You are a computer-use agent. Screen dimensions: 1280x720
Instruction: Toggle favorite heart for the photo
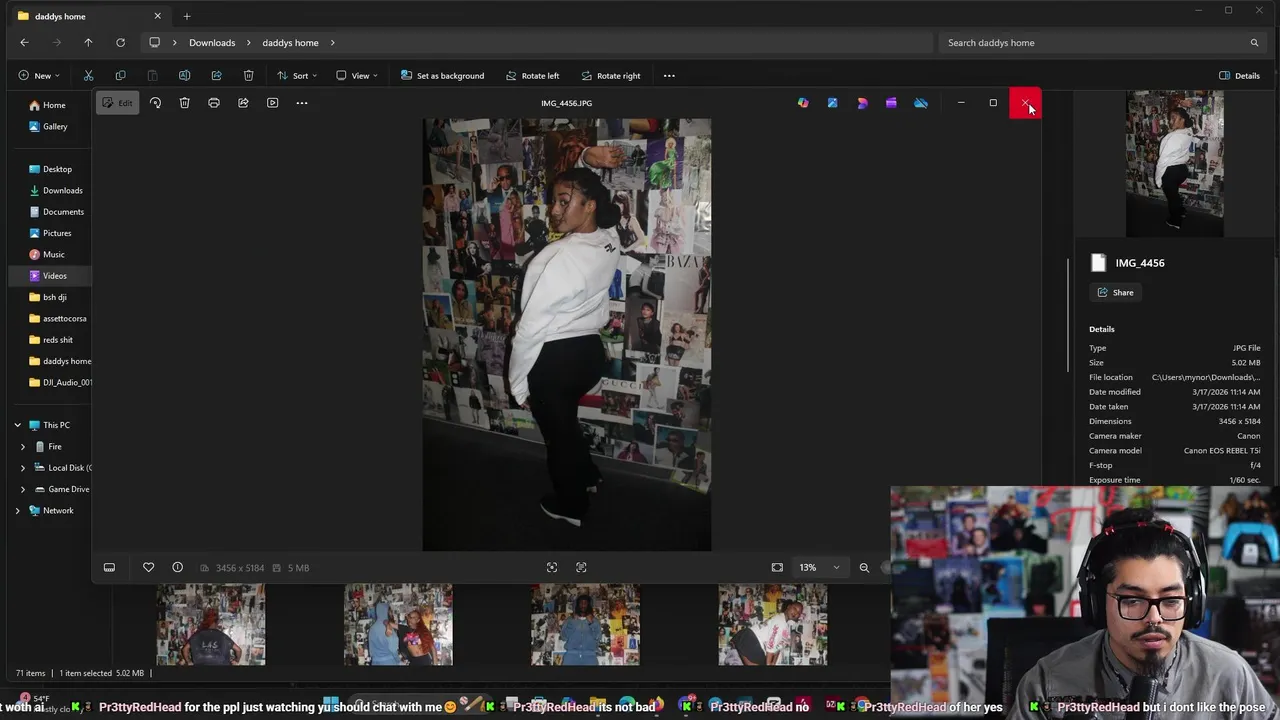tap(148, 568)
